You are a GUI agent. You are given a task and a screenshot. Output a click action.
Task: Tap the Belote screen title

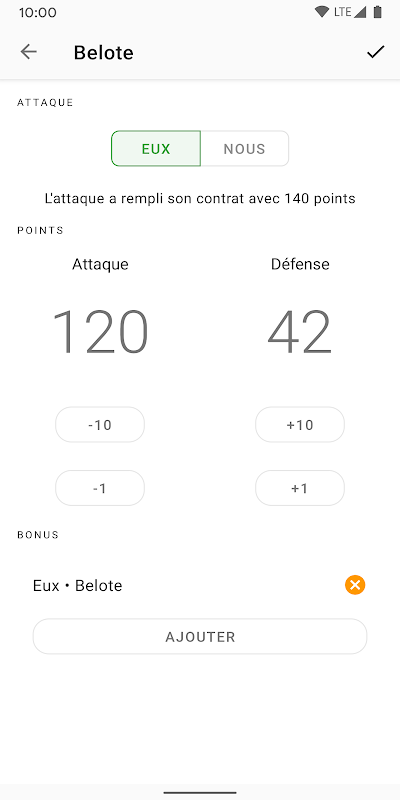(104, 53)
